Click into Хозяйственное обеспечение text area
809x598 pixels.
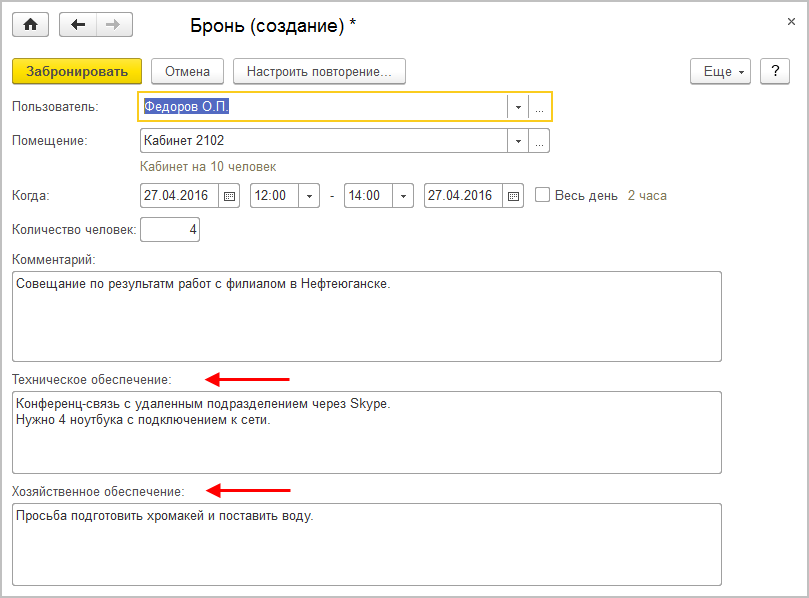[367, 544]
